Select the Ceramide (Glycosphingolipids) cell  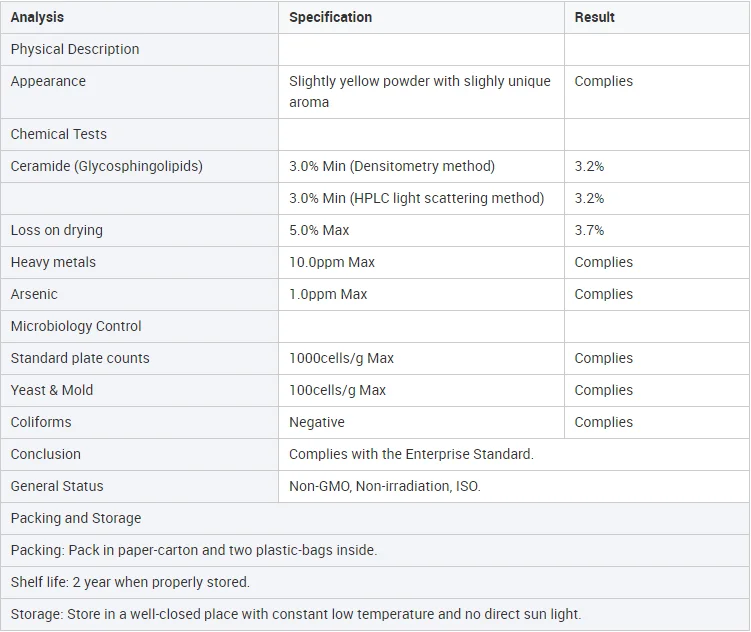pos(106,166)
